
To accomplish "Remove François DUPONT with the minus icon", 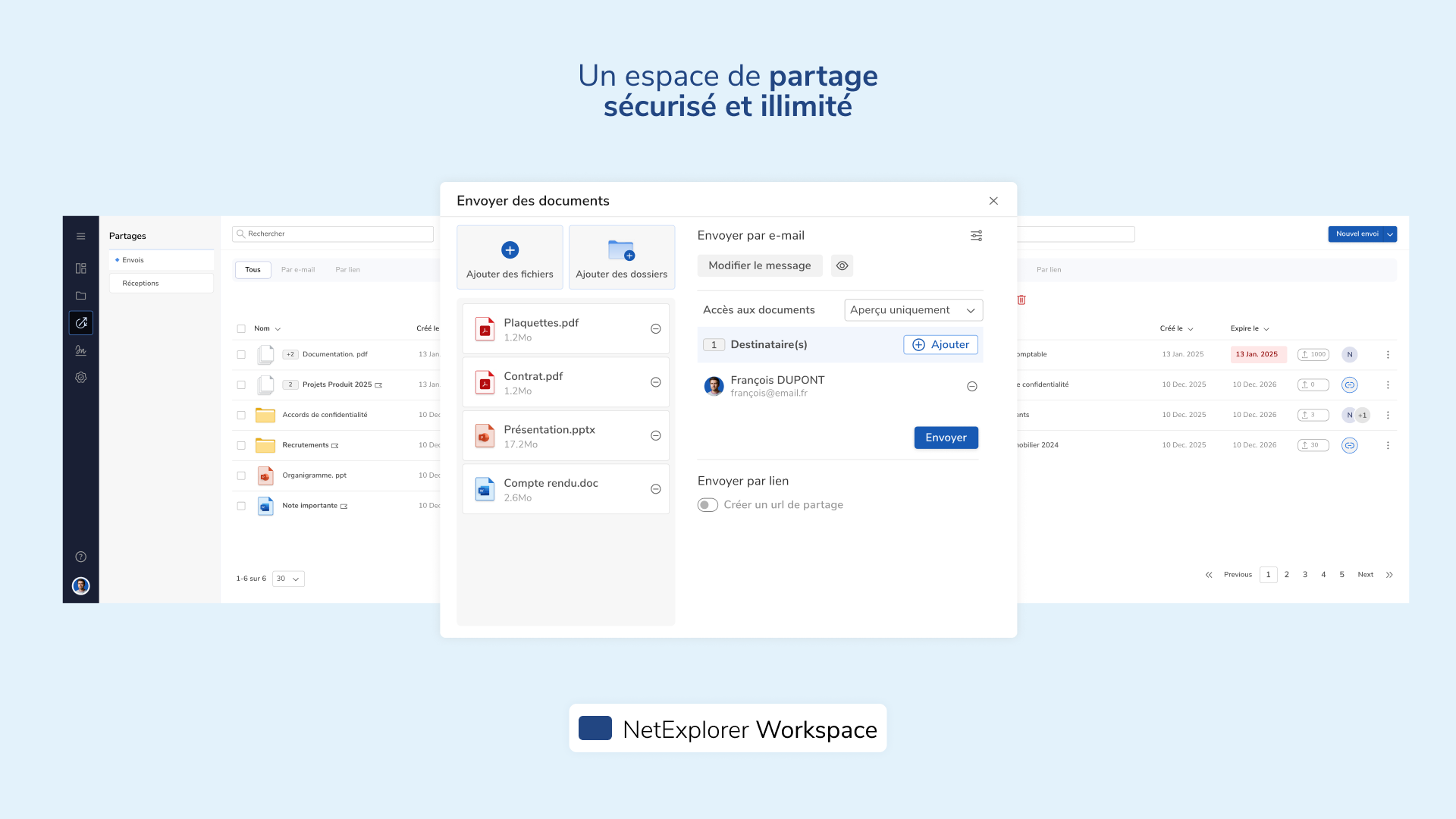I will point(971,386).
